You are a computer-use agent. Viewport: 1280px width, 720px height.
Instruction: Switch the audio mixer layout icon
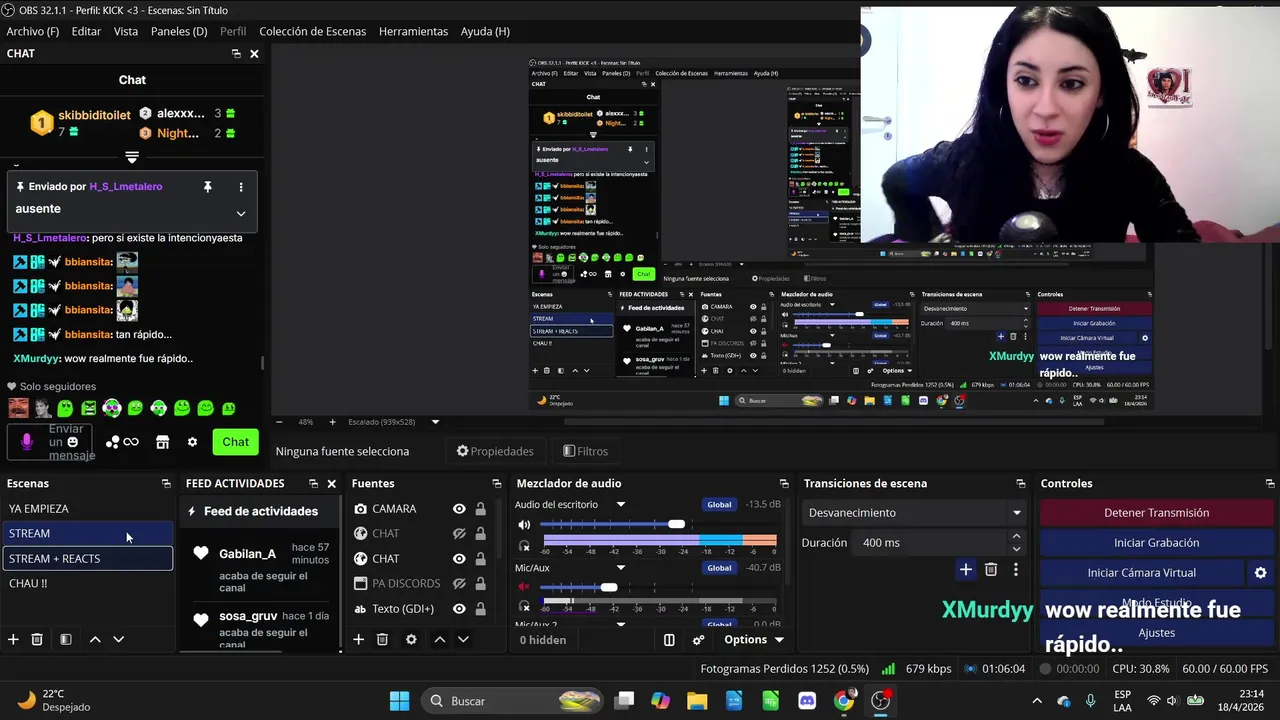point(669,640)
